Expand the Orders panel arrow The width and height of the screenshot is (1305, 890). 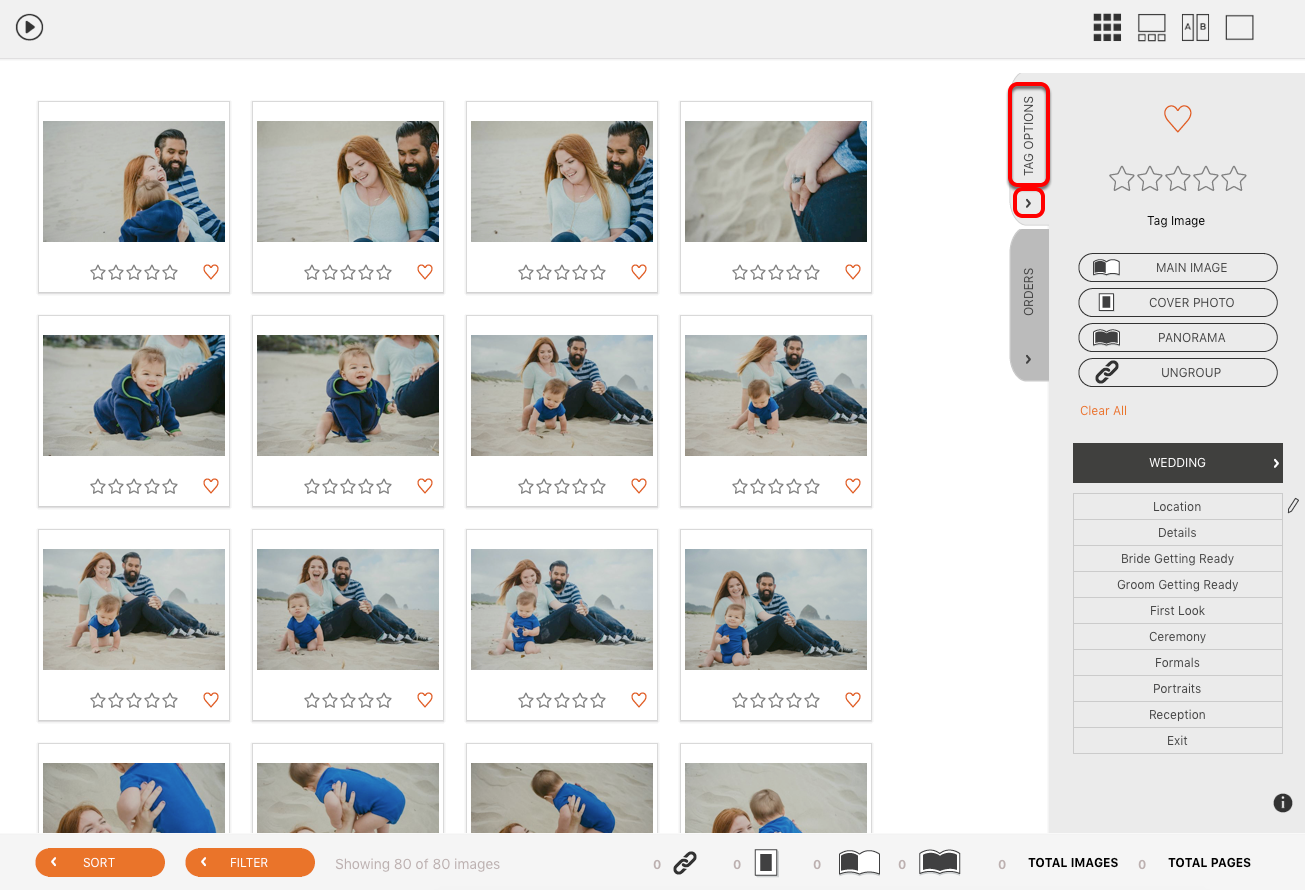[x=1029, y=359]
